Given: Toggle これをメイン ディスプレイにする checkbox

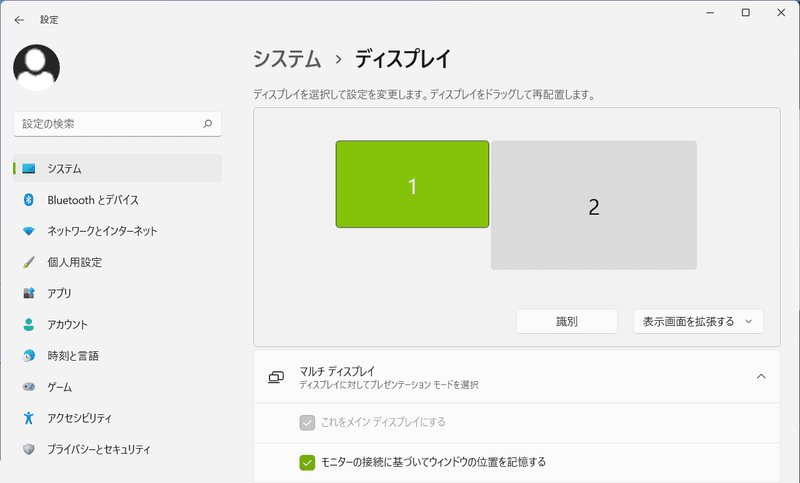Looking at the screenshot, I should coord(307,422).
